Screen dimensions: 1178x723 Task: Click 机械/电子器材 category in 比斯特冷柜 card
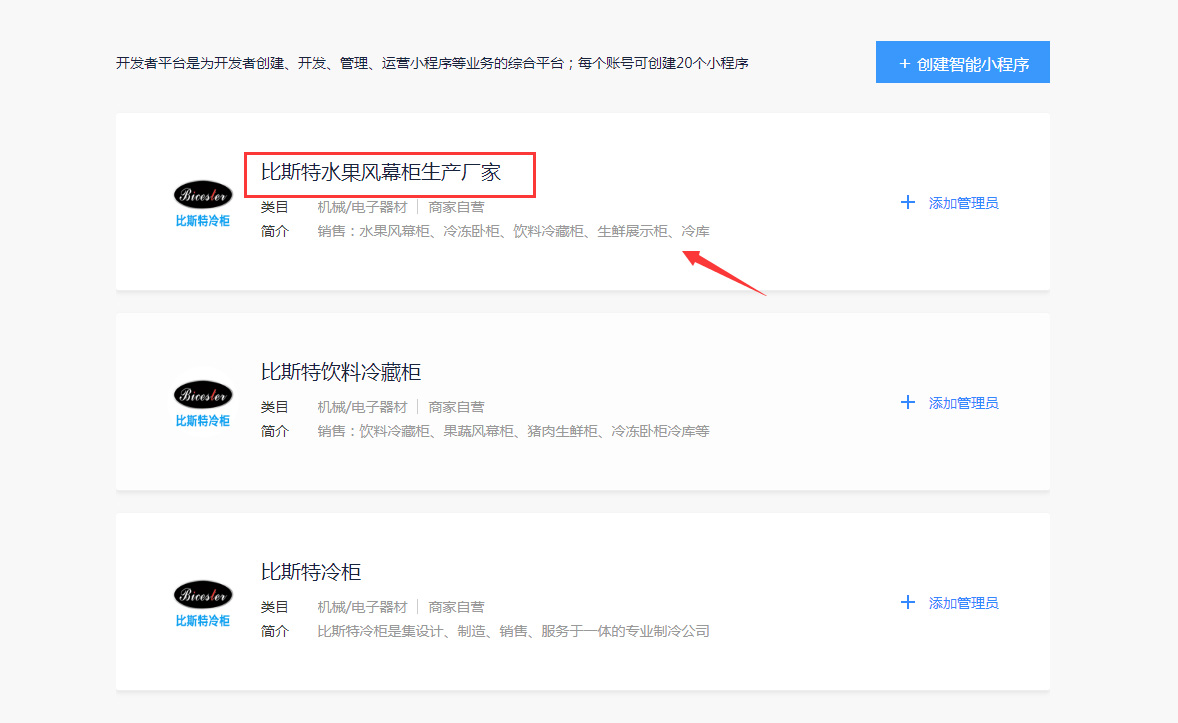pos(362,607)
